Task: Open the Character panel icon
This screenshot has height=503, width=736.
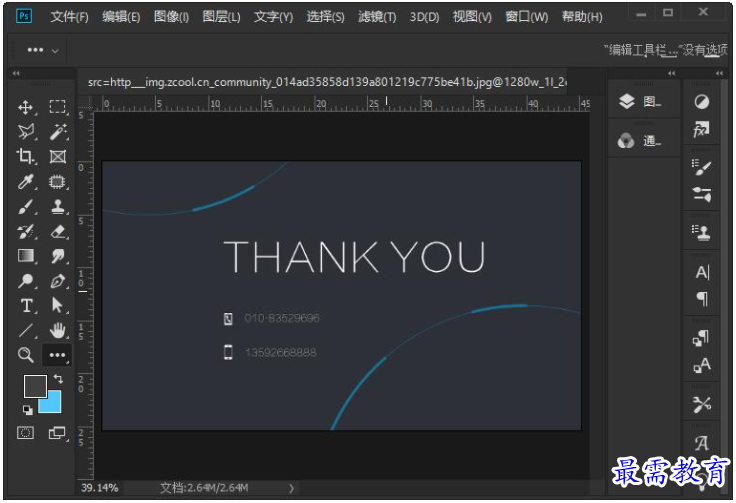Action: click(x=702, y=272)
